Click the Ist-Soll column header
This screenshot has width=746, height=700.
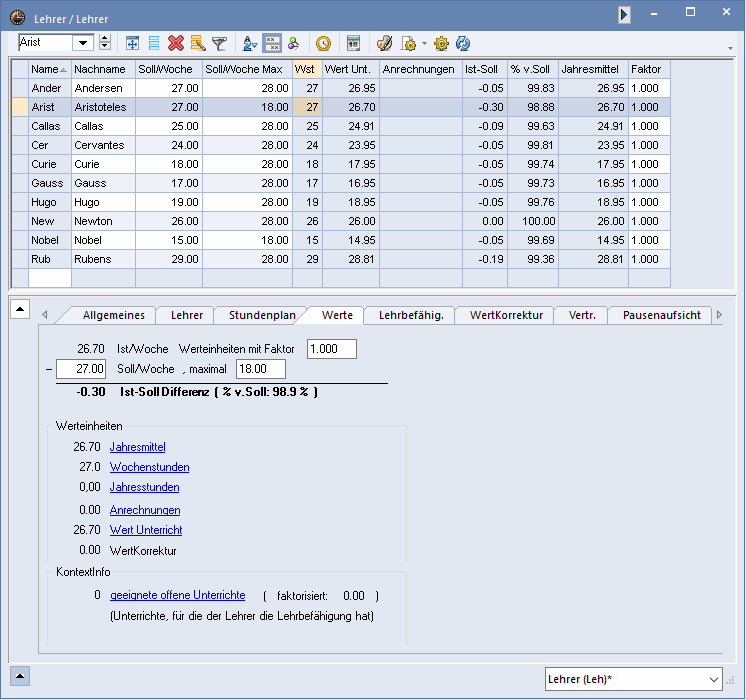click(485, 69)
